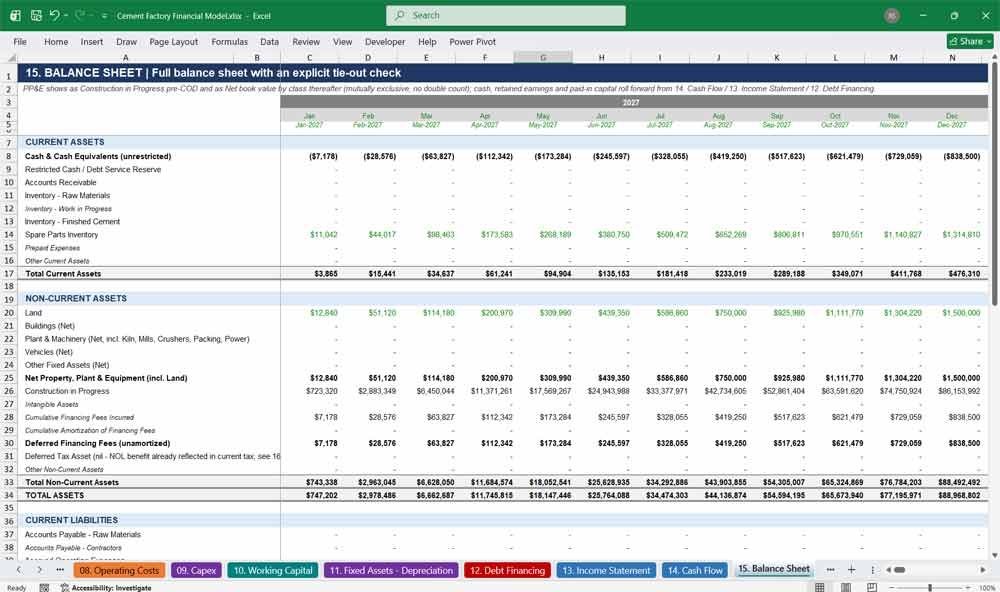The height and width of the screenshot is (592, 1000).
Task: Add a new sheet with plus icon
Action: tap(851, 570)
